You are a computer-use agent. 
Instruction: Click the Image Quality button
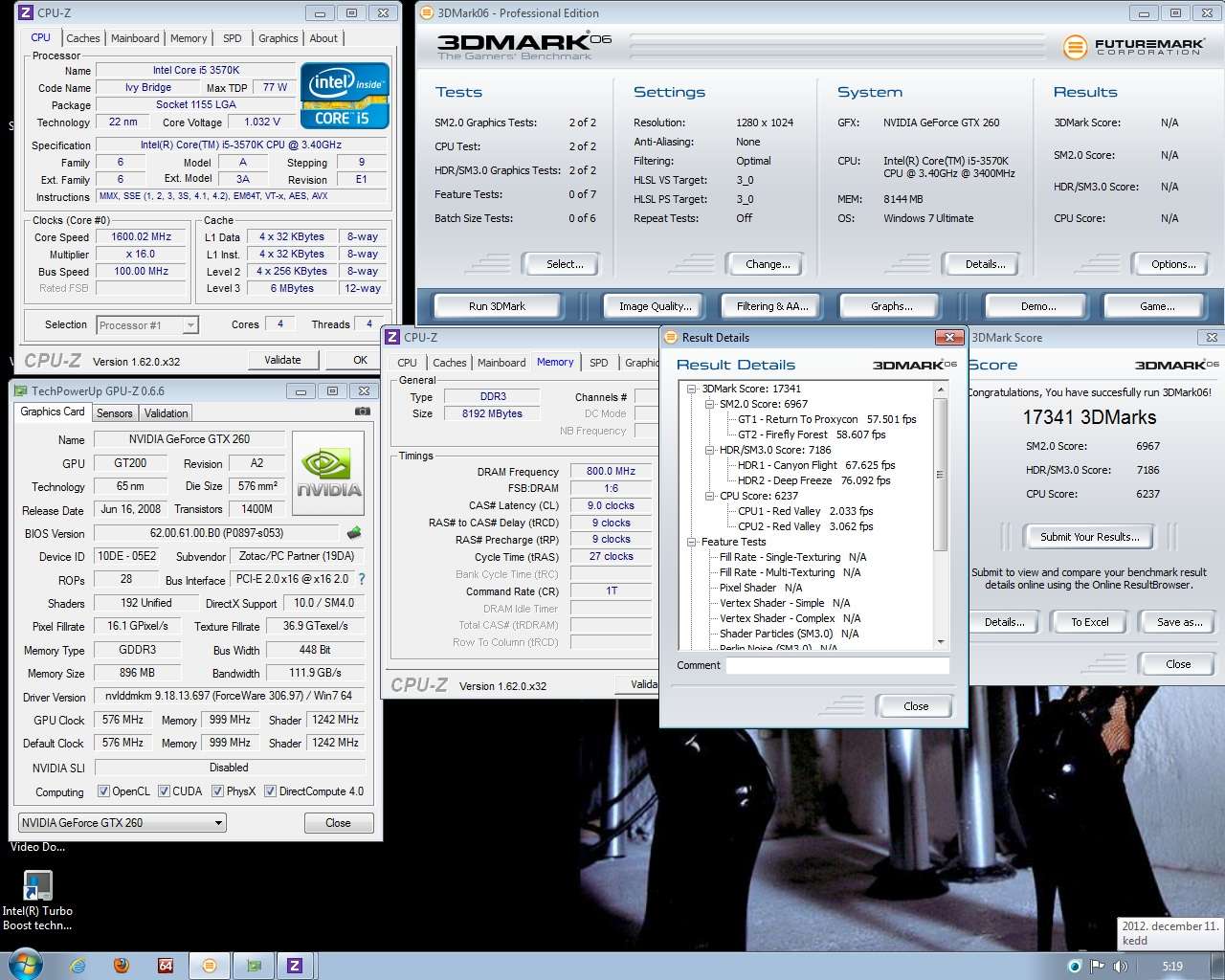[655, 306]
